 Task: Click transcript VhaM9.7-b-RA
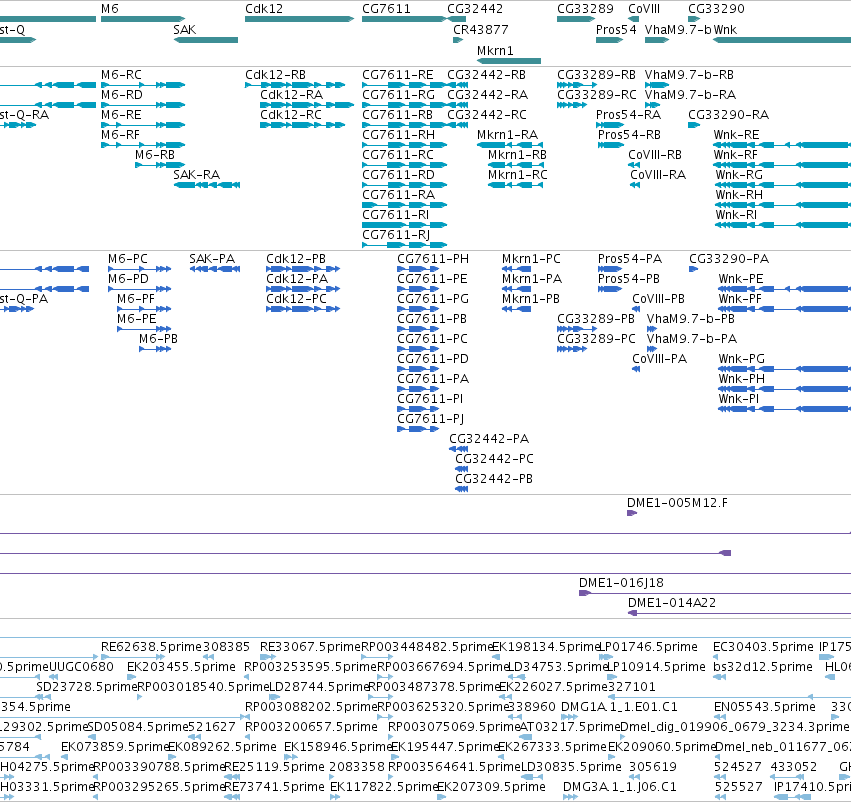(x=652, y=105)
